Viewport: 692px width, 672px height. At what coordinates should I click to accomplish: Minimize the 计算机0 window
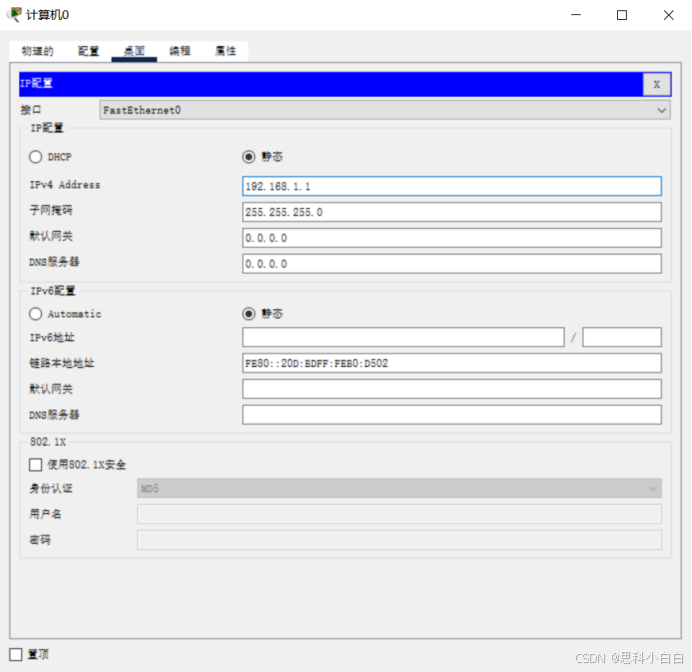click(575, 15)
